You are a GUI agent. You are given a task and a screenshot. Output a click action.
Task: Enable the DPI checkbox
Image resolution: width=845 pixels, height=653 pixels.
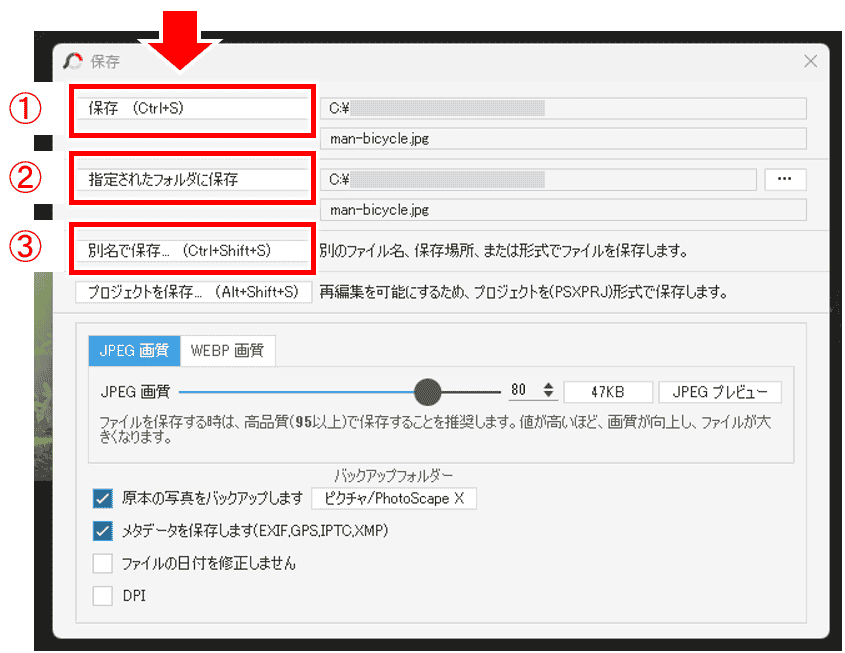(x=102, y=596)
